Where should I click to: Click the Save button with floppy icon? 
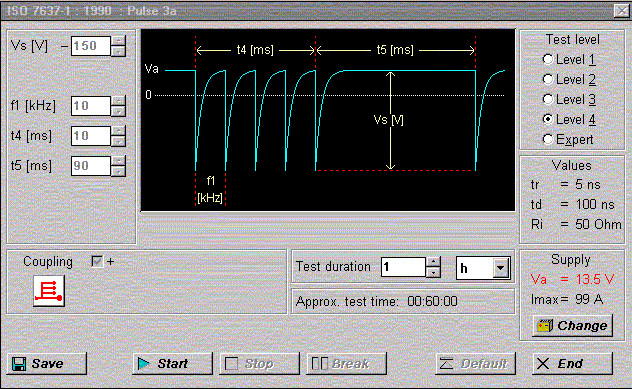(x=47, y=364)
